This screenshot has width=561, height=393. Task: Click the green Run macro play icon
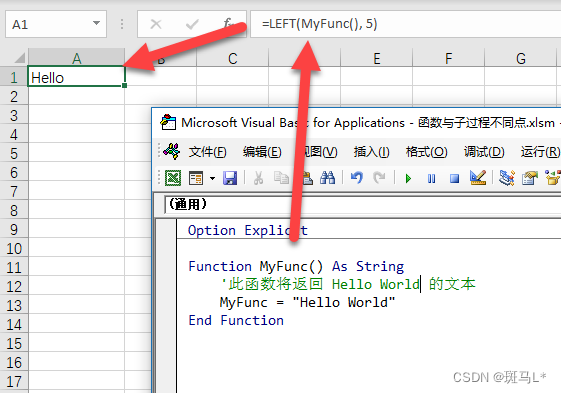[x=408, y=178]
